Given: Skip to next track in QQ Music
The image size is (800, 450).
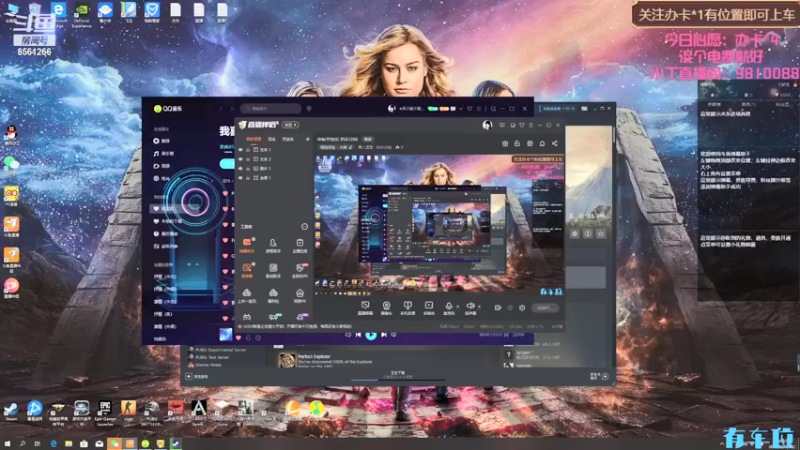Looking at the screenshot, I should click(x=384, y=335).
